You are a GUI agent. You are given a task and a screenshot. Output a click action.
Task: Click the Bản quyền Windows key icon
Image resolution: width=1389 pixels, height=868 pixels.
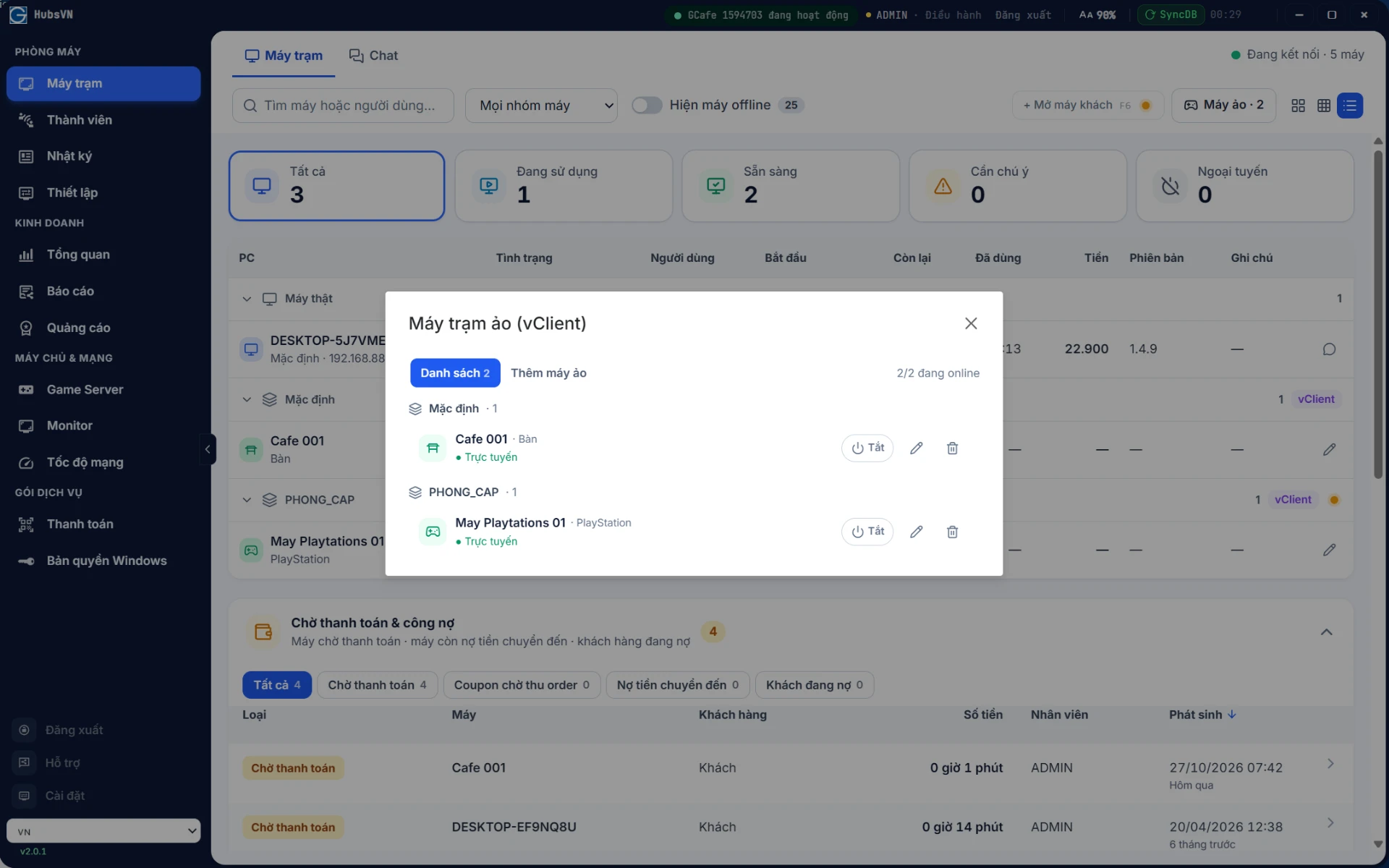coord(26,561)
